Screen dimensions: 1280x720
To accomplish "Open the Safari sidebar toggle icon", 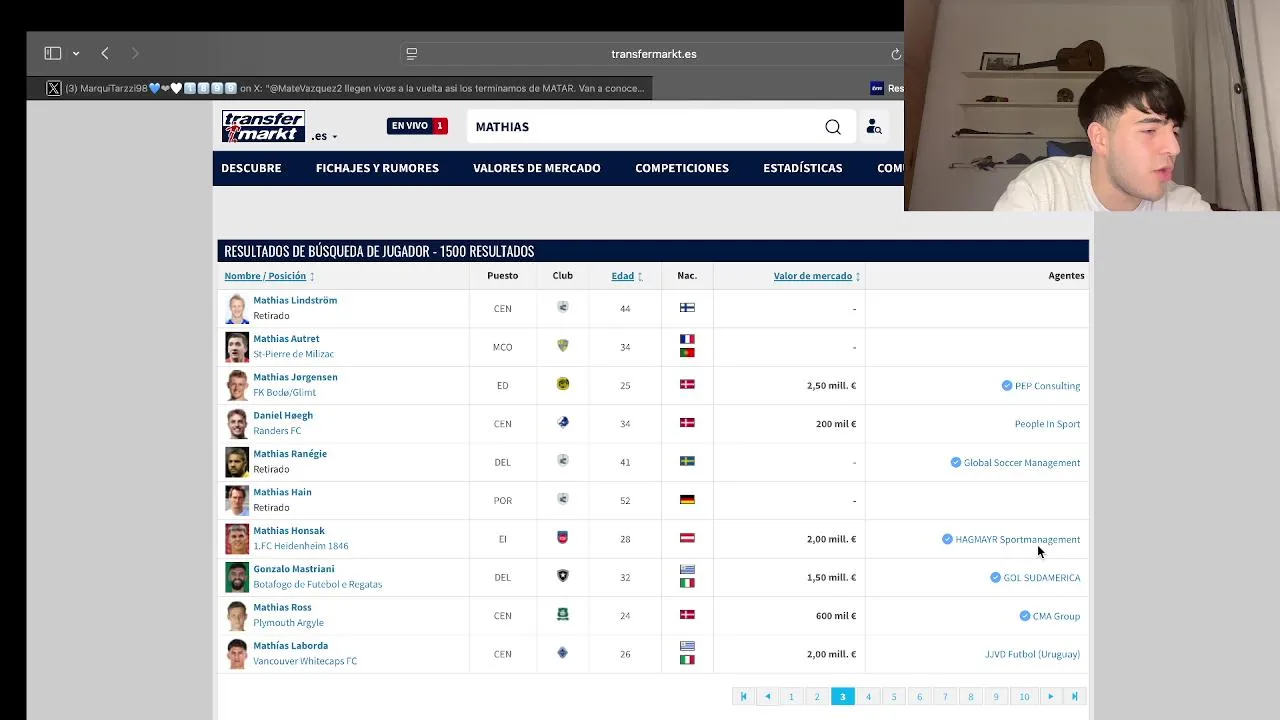I will coord(53,53).
